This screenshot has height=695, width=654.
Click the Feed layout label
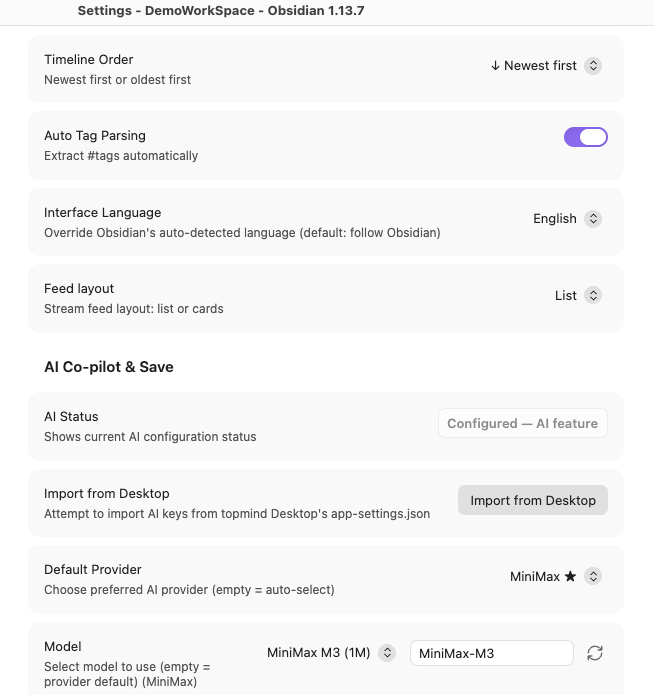pos(79,289)
